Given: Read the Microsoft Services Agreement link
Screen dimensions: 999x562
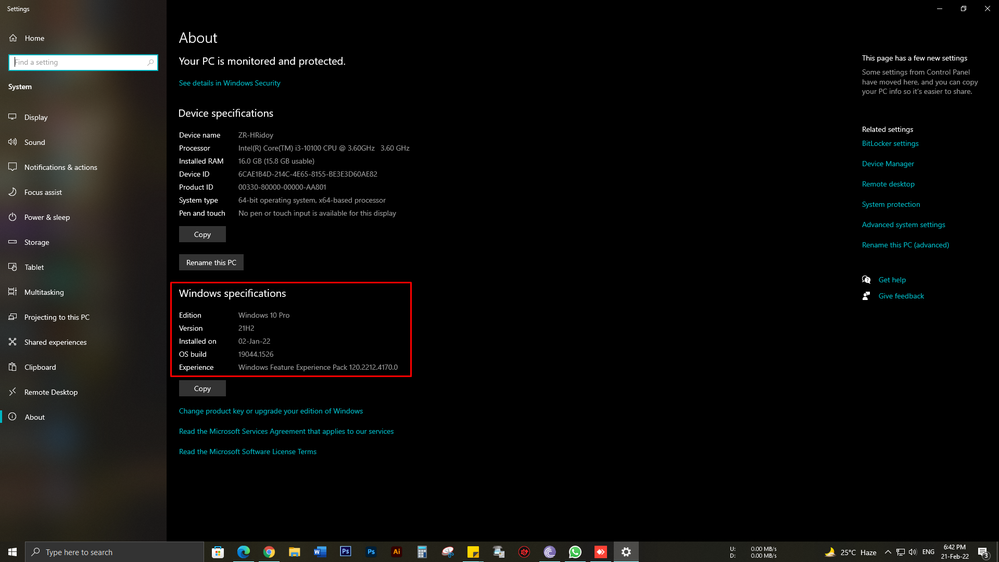Looking at the screenshot, I should point(286,431).
